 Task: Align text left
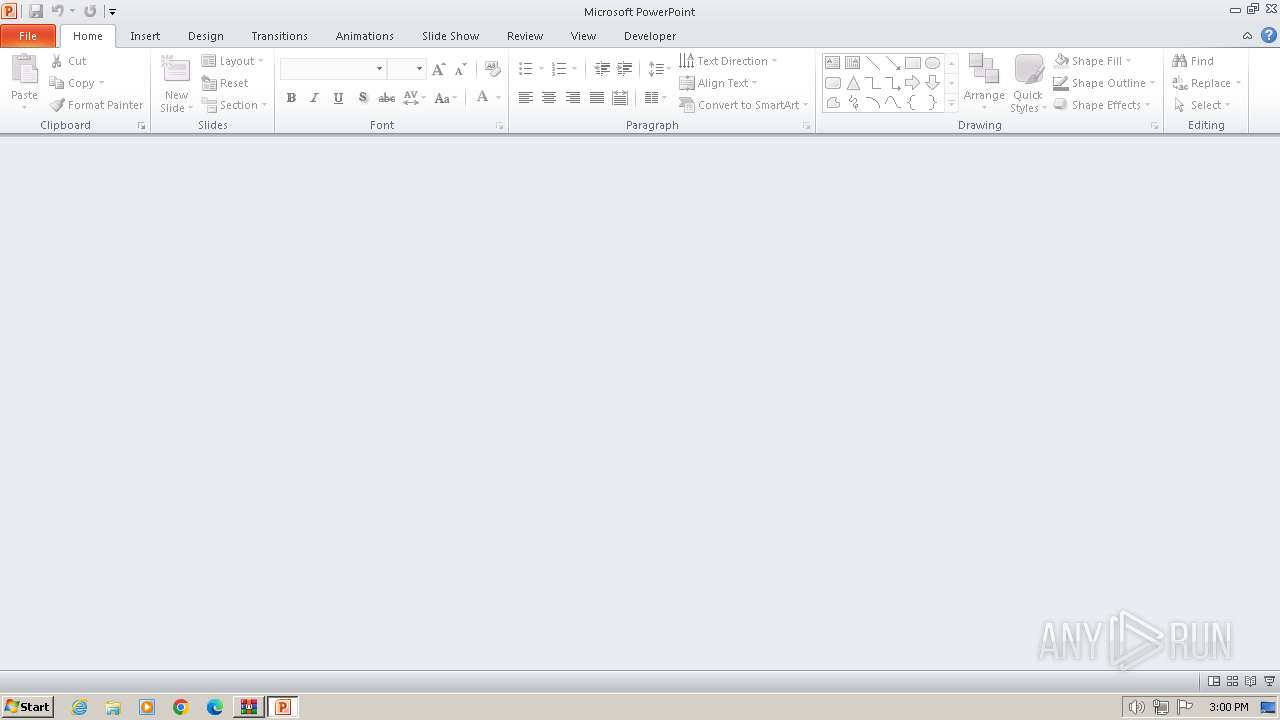[x=525, y=98]
